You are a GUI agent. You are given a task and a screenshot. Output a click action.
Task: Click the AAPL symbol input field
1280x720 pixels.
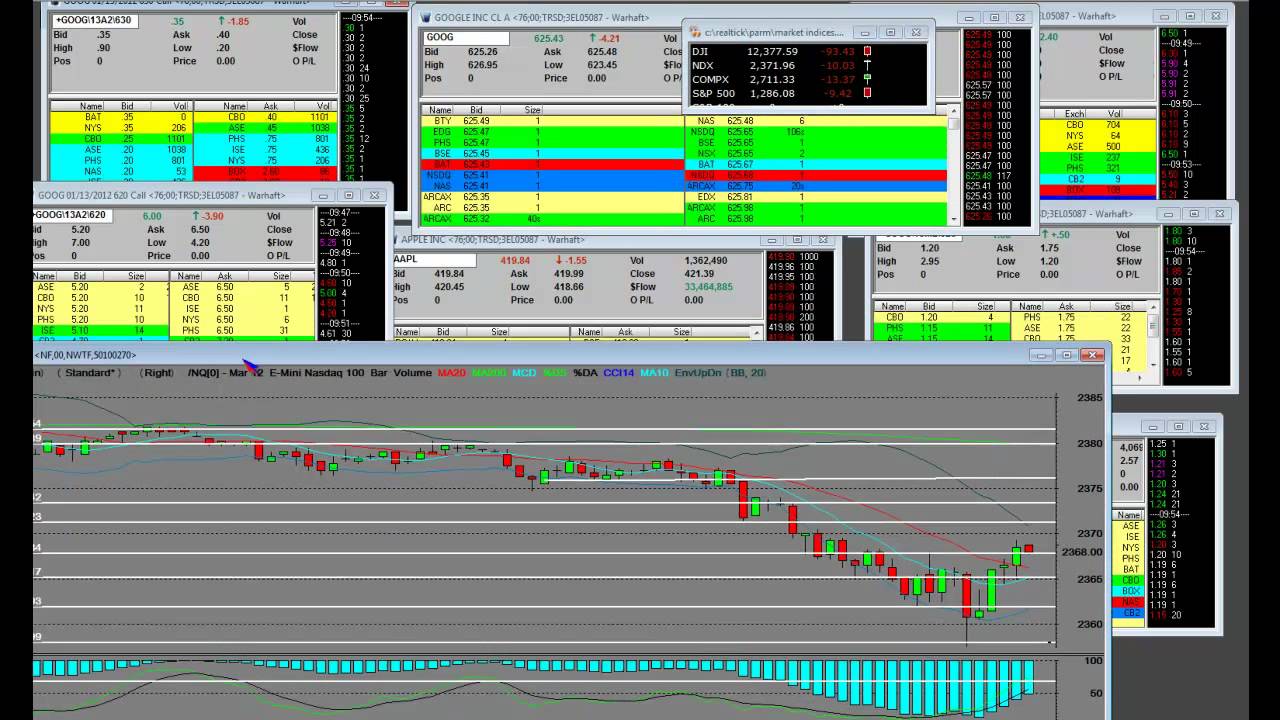point(434,259)
